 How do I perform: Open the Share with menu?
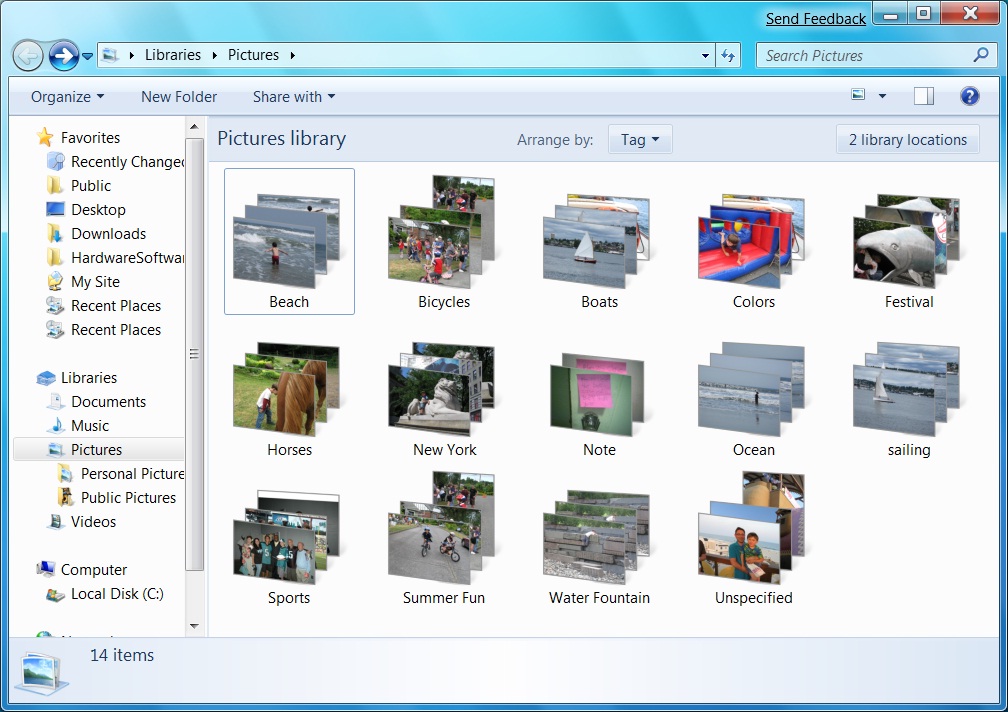coord(292,96)
